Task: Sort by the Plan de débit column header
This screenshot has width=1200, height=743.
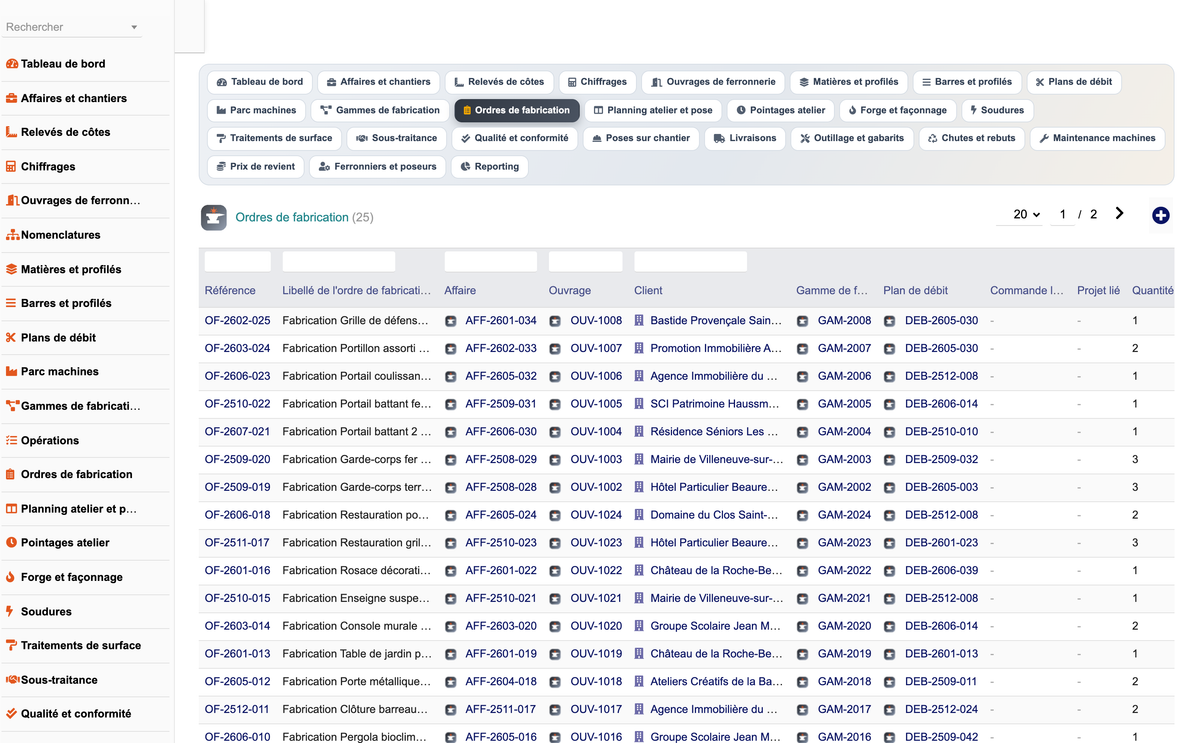Action: tap(915, 291)
